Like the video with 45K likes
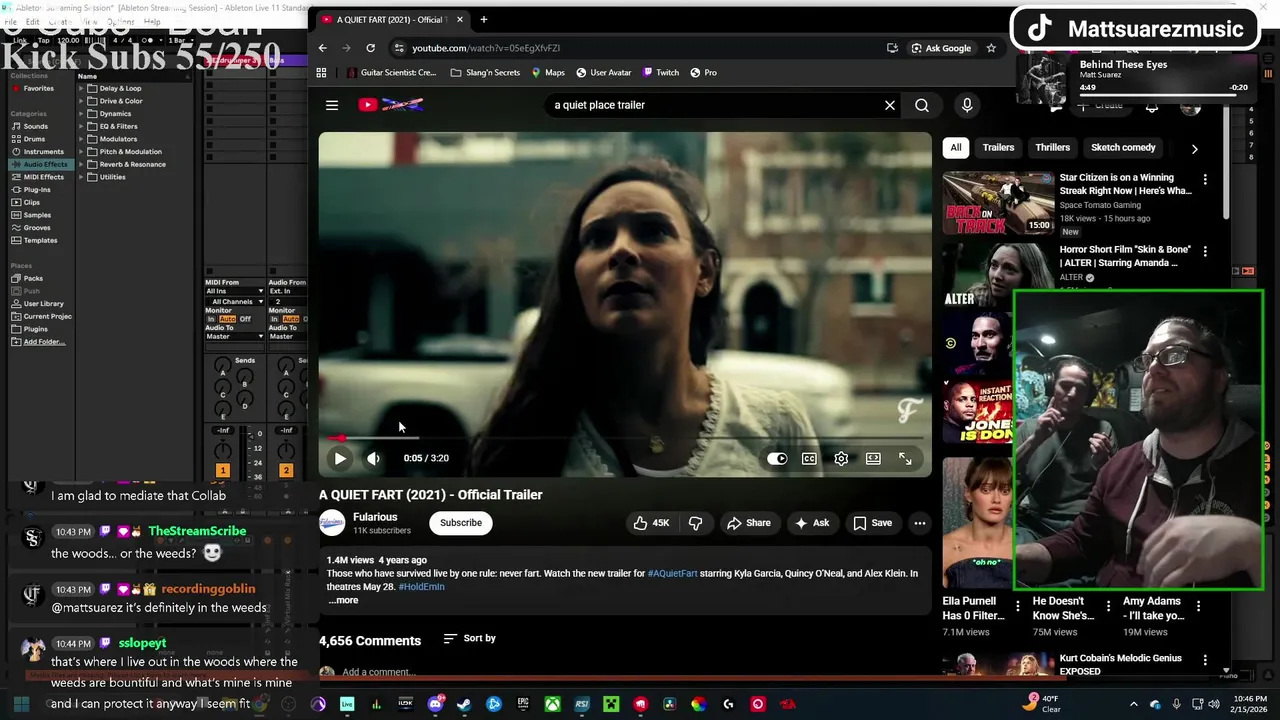This screenshot has height=720, width=1280. pyautogui.click(x=651, y=523)
